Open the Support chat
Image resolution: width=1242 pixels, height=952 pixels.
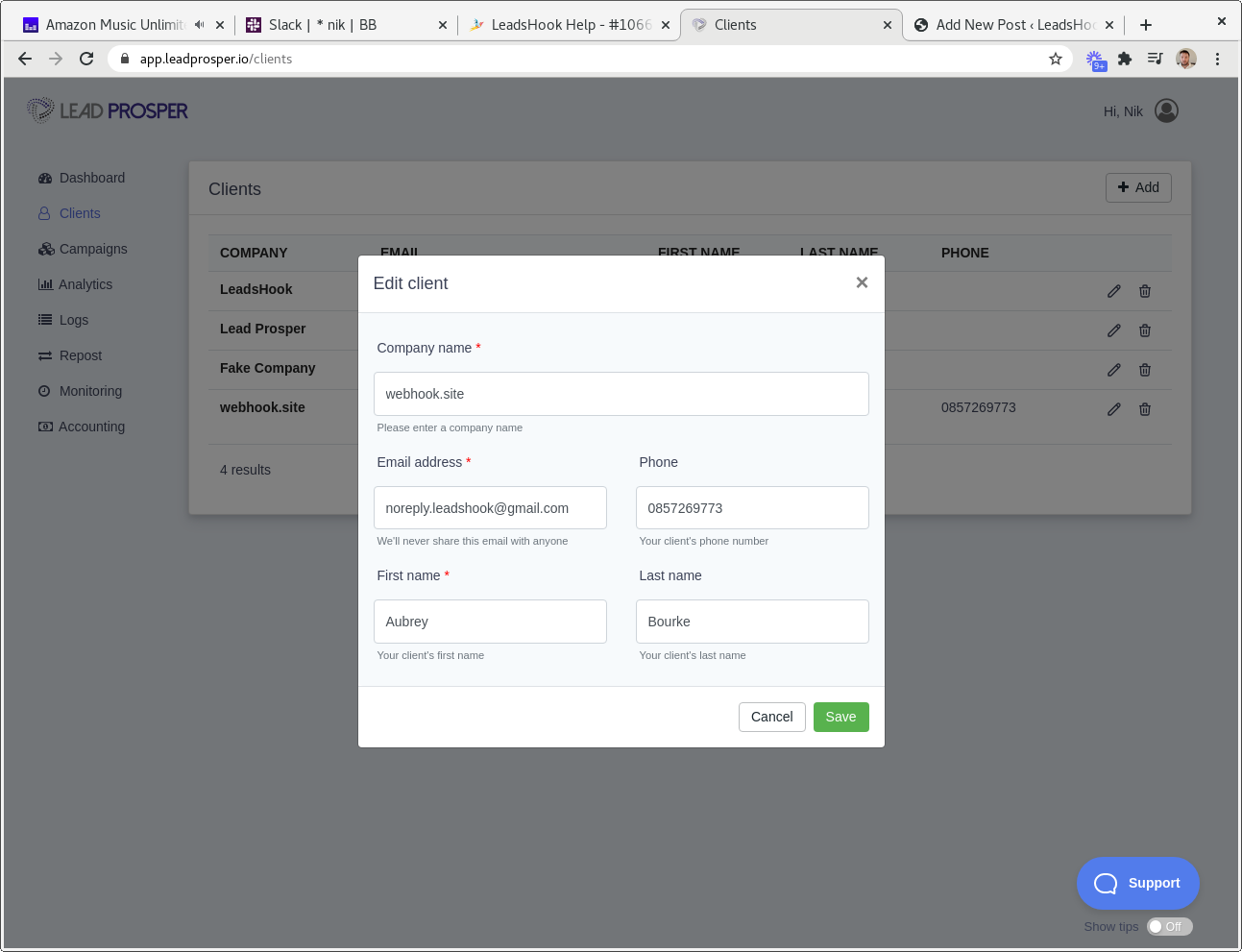(x=1137, y=883)
